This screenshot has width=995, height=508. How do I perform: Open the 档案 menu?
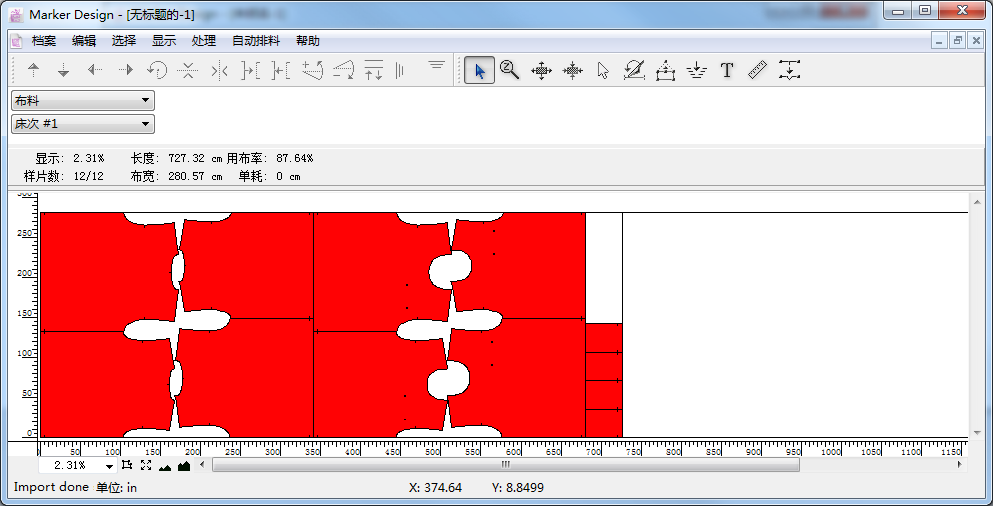tap(44, 41)
